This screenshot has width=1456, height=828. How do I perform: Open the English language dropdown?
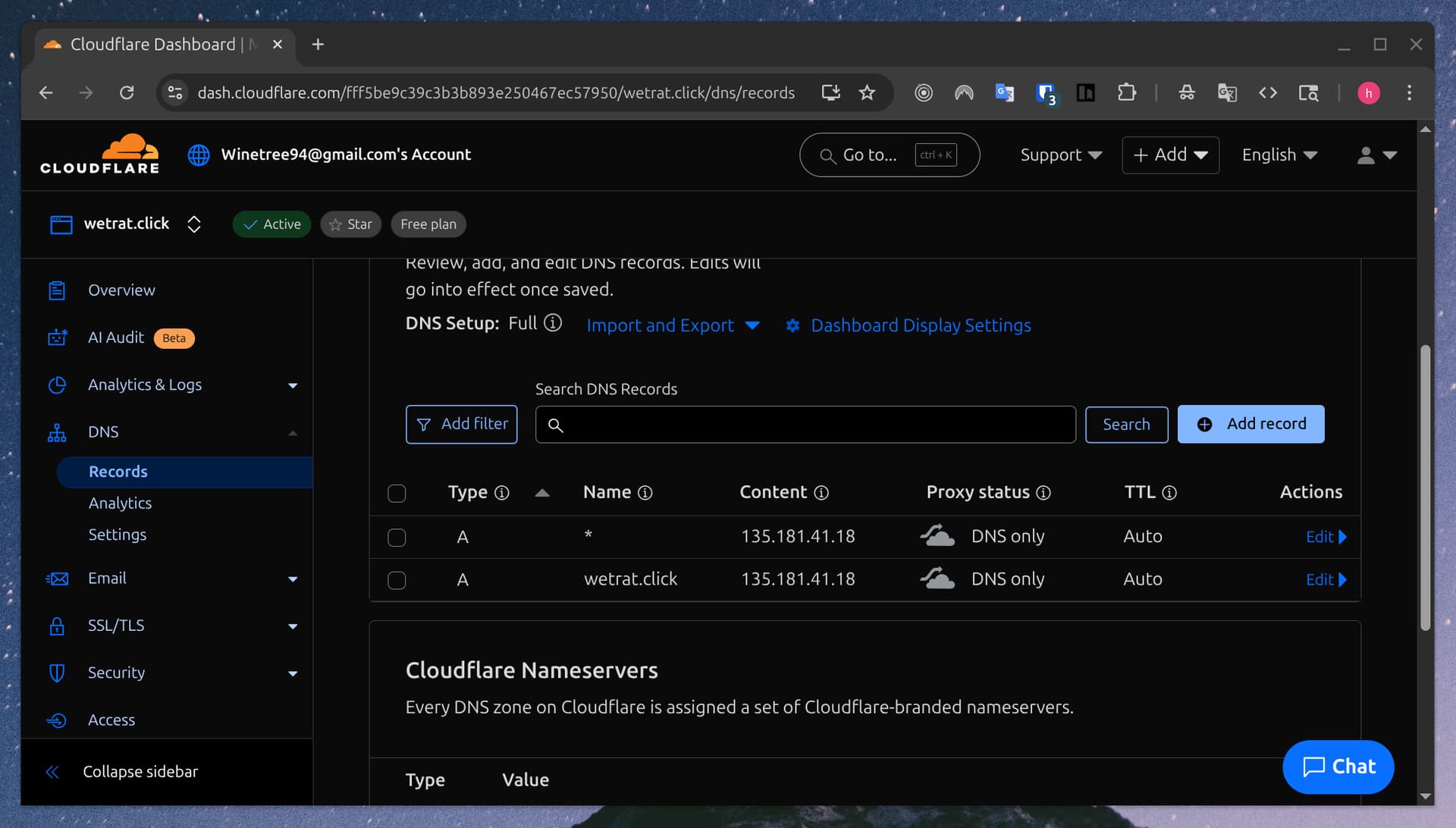[1279, 155]
